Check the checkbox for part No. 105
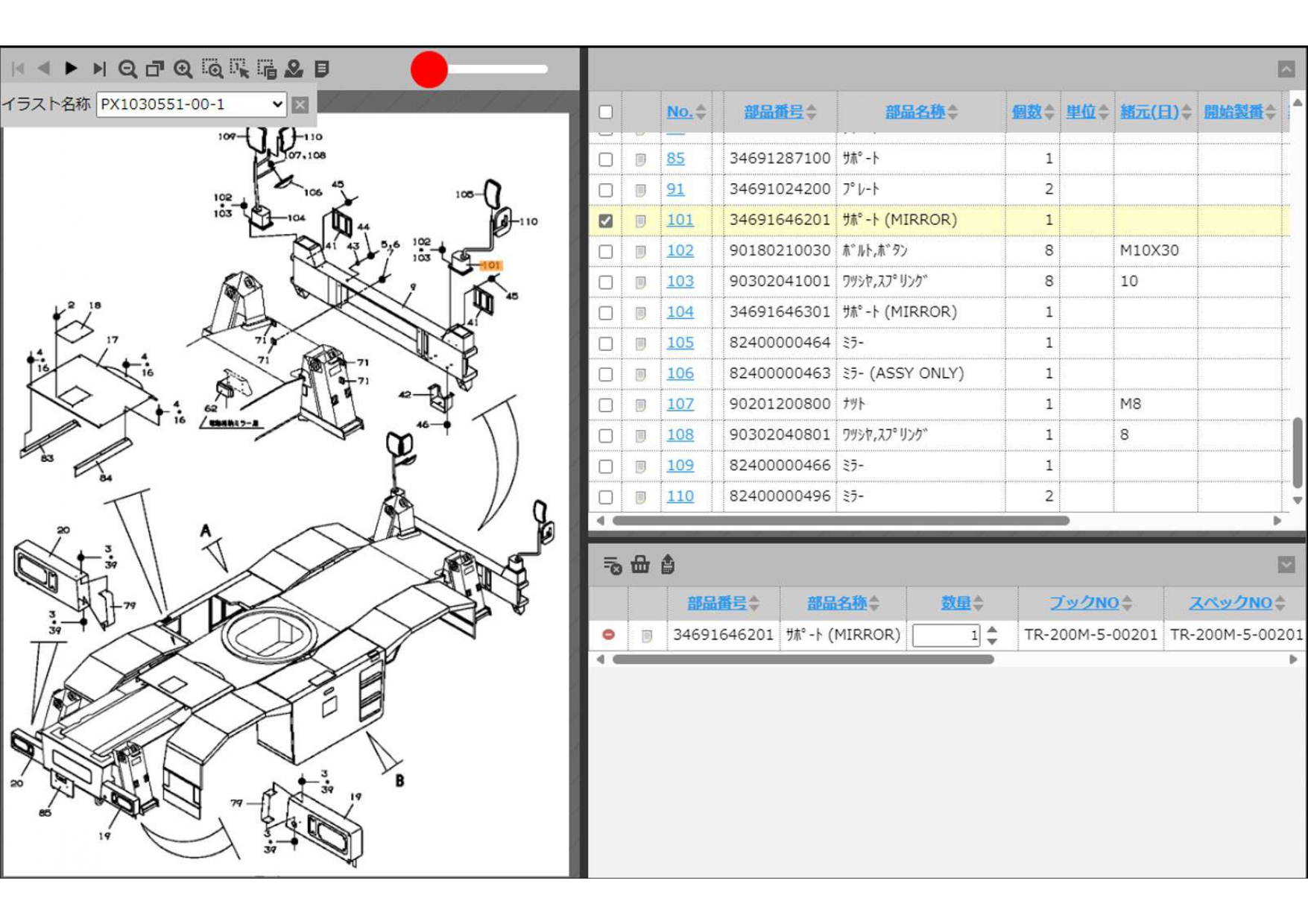The width and height of the screenshot is (1308, 924). click(x=606, y=344)
